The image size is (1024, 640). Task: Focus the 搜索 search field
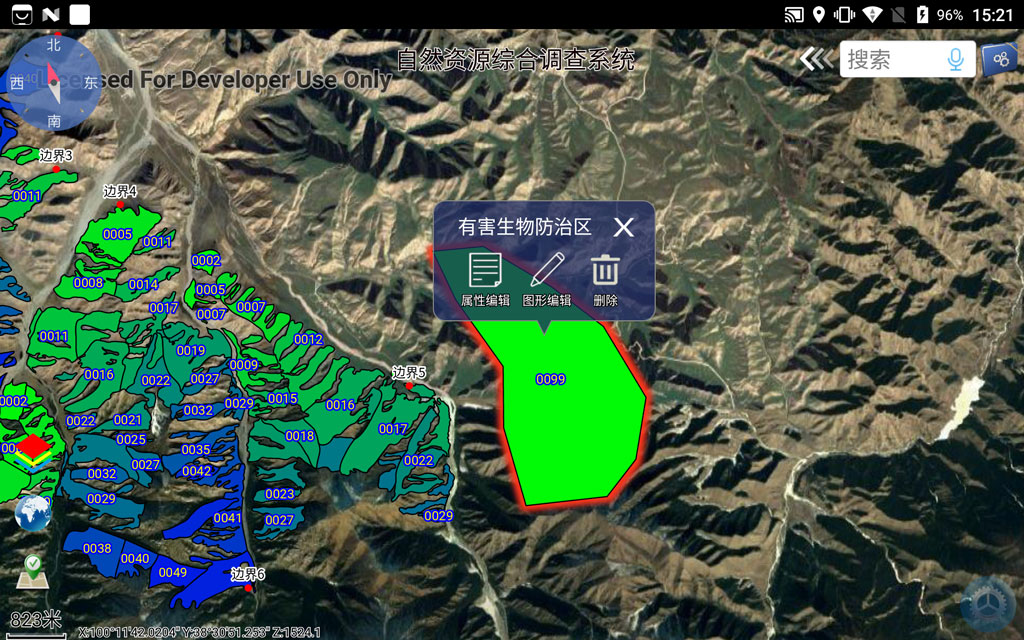[890, 60]
